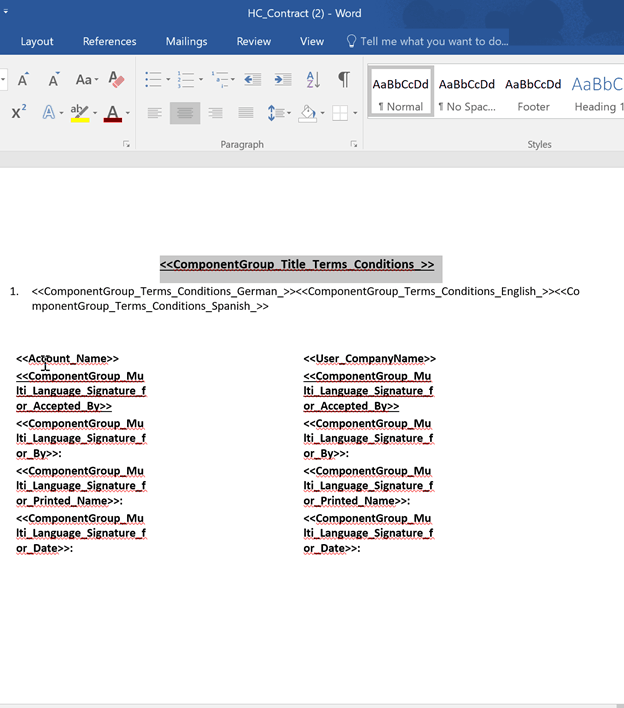Apply the No Spacing style
This screenshot has height=708, width=624.
(x=467, y=92)
